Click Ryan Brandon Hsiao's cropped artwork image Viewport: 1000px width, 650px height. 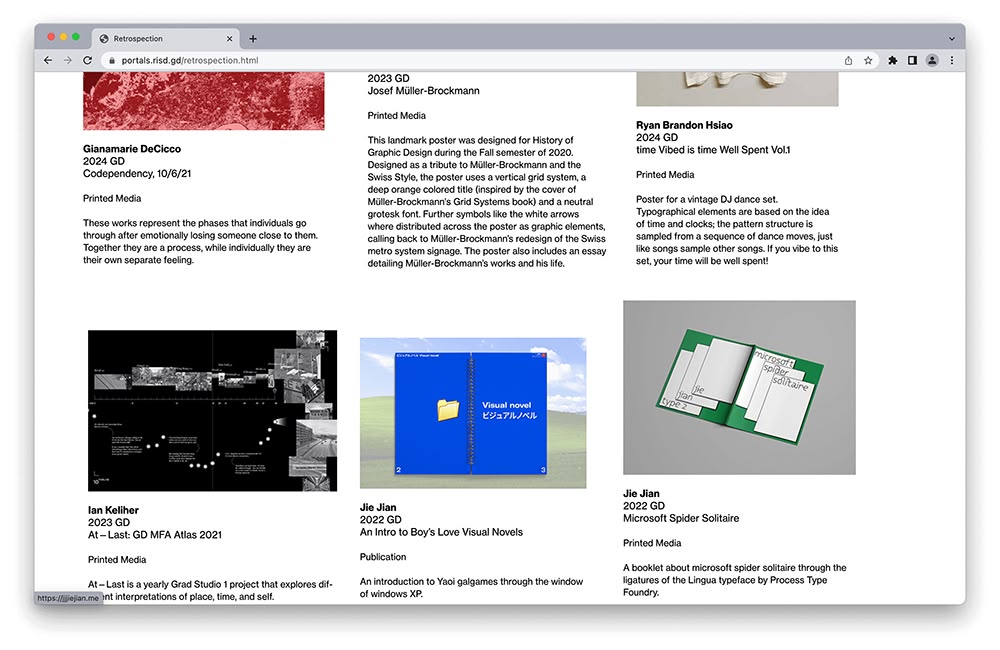[x=737, y=89]
